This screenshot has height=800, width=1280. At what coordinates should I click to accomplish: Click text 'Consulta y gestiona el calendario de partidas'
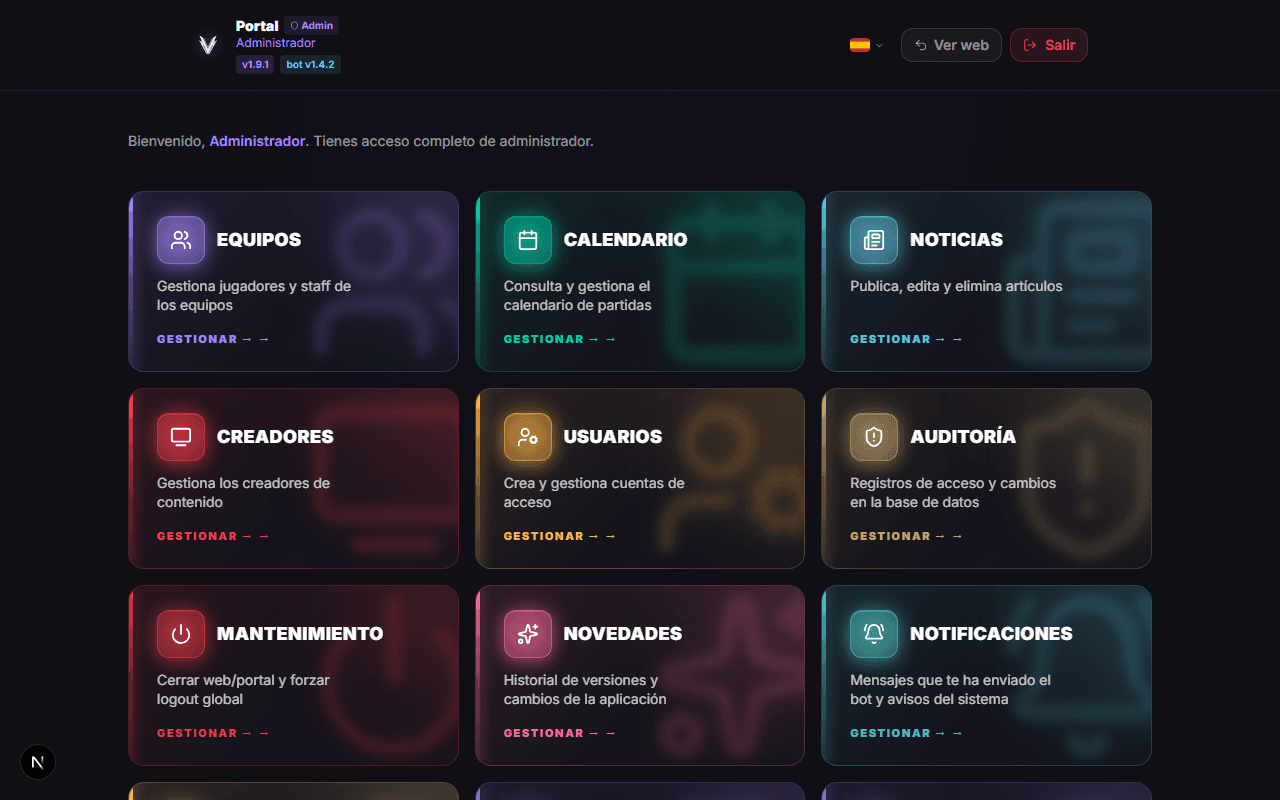578,296
